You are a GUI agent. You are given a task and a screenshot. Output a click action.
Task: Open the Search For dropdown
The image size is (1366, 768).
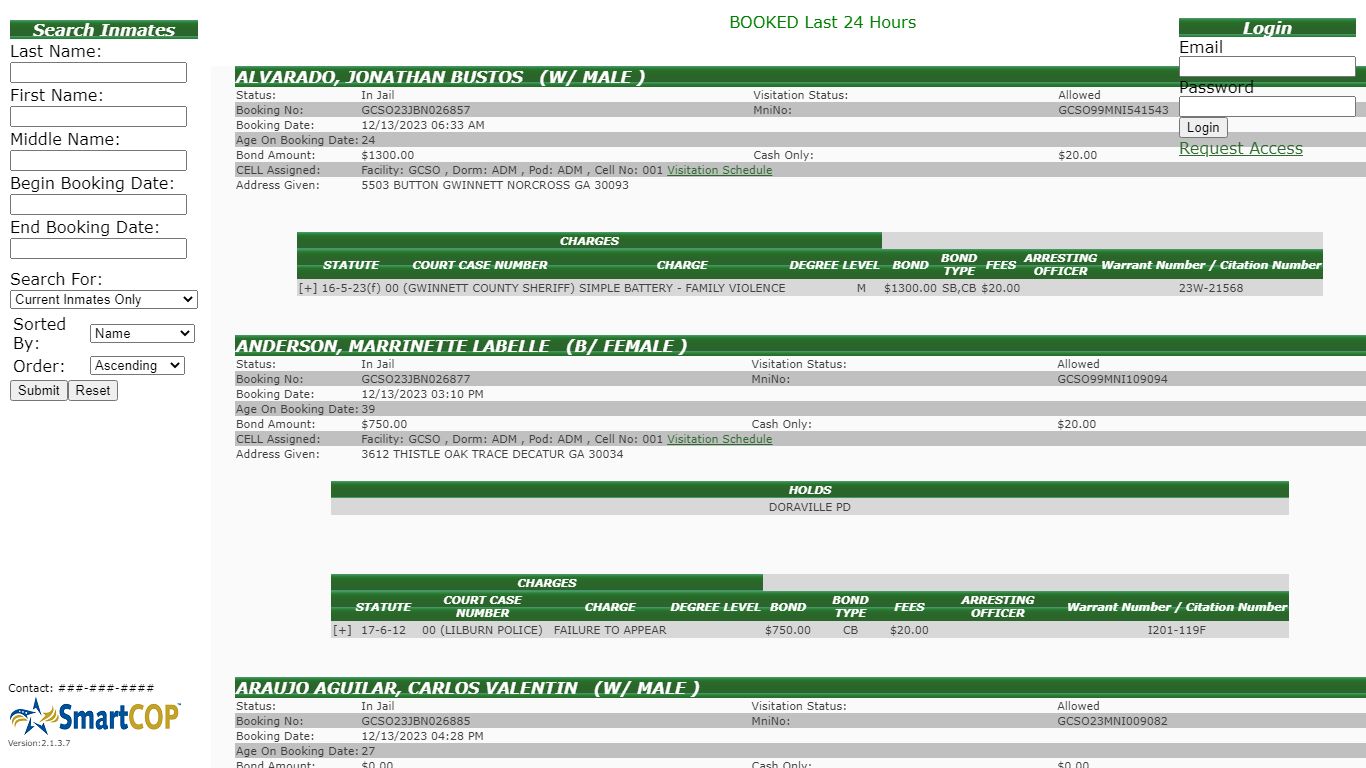(104, 299)
